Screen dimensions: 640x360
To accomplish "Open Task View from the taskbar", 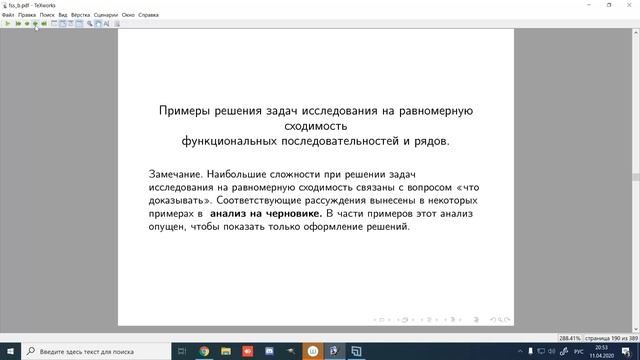I will click(x=182, y=351).
